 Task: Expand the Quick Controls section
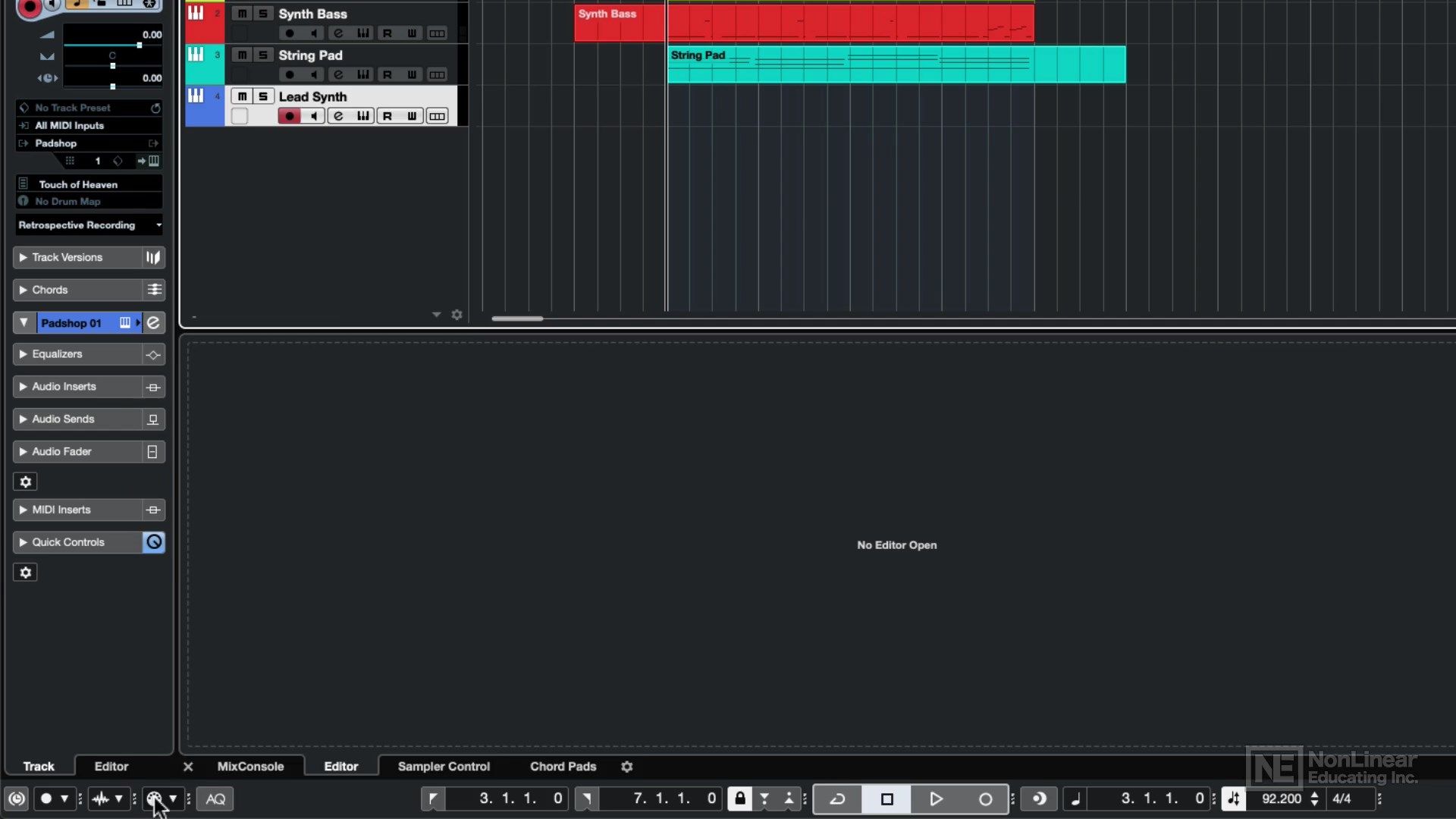coord(23,542)
